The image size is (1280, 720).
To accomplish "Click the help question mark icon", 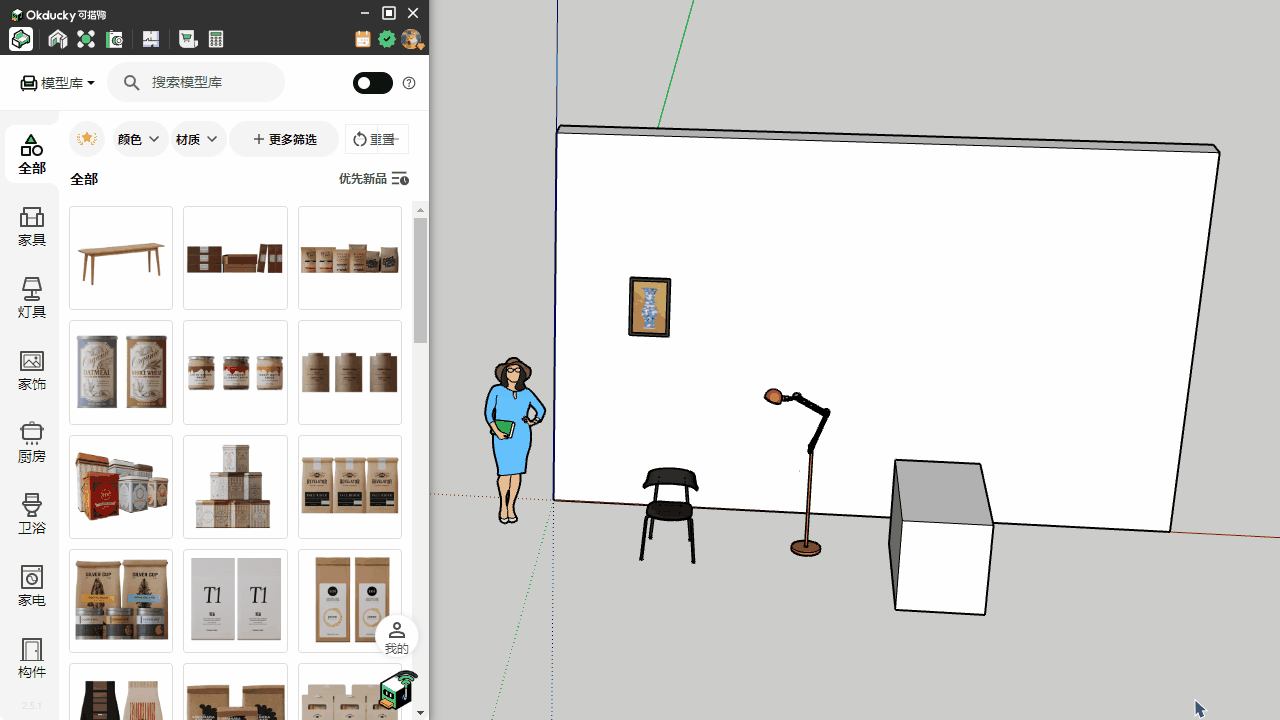I will tap(409, 83).
